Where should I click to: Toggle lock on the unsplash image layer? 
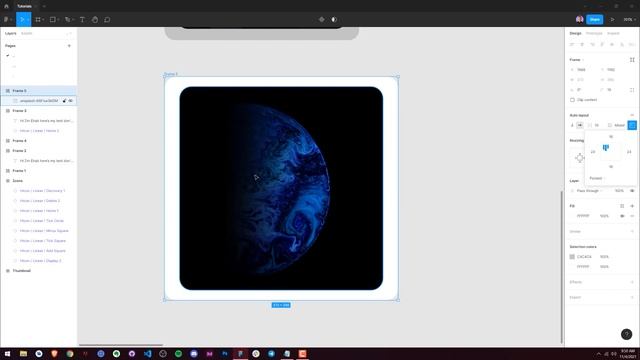[x=64, y=100]
